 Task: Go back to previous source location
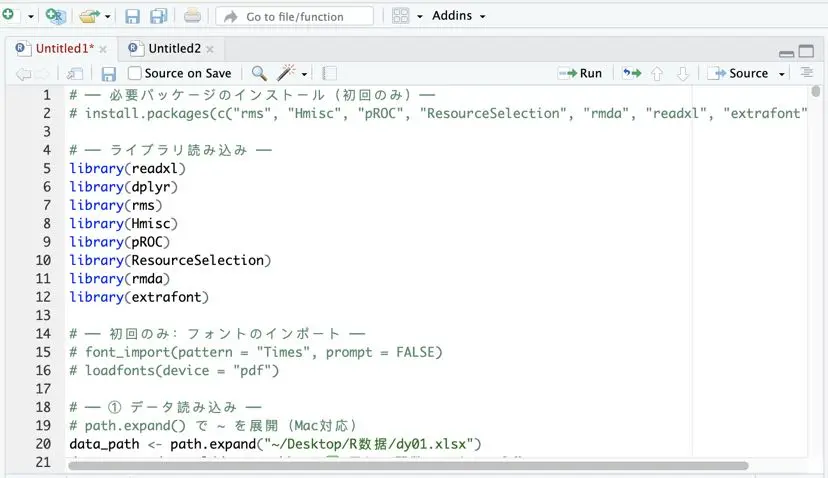click(x=23, y=74)
